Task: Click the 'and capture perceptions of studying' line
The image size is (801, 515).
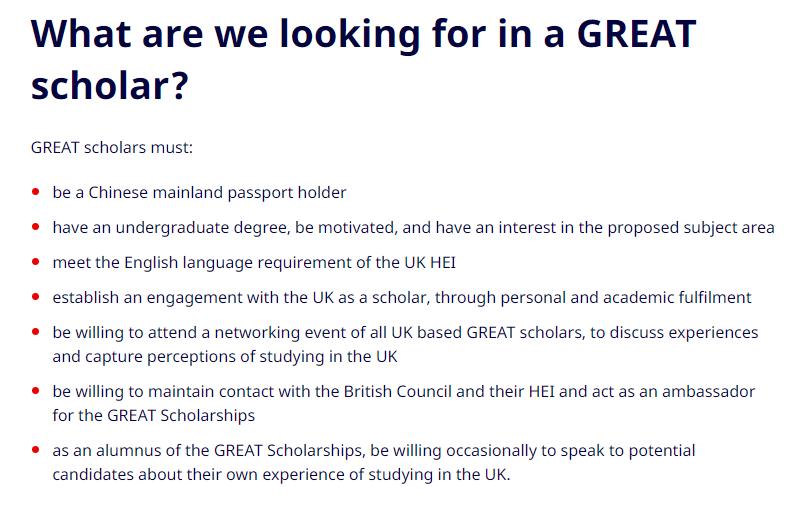Action: (225, 356)
